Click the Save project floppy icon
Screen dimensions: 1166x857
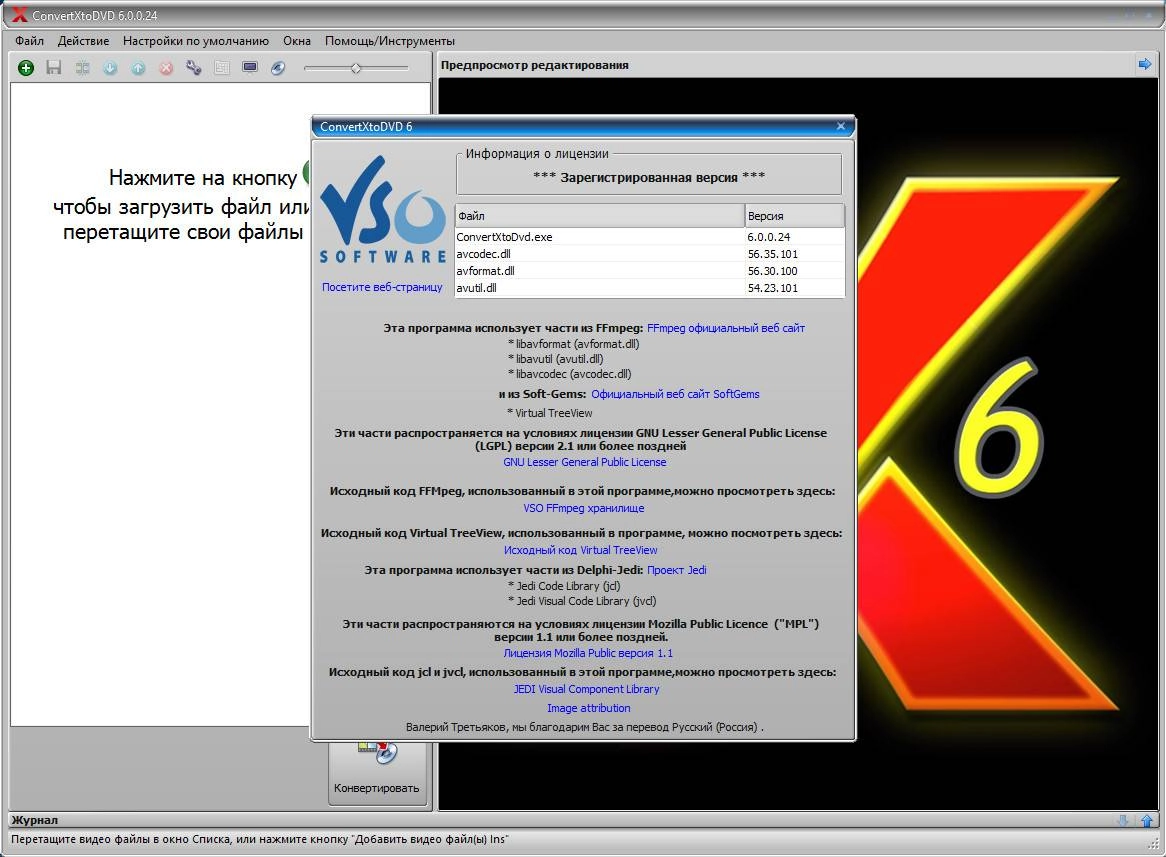point(54,68)
